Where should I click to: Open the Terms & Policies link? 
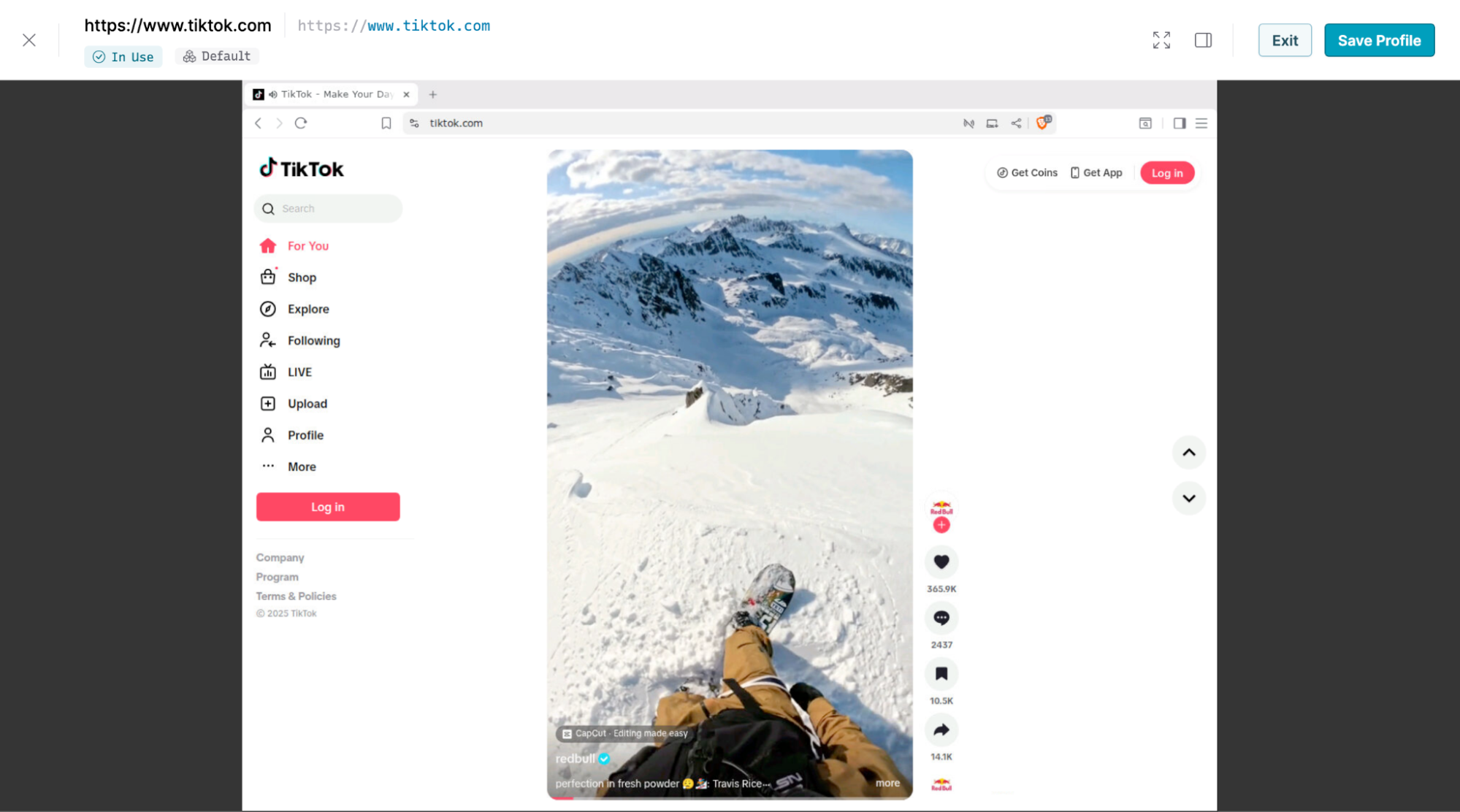click(x=296, y=596)
